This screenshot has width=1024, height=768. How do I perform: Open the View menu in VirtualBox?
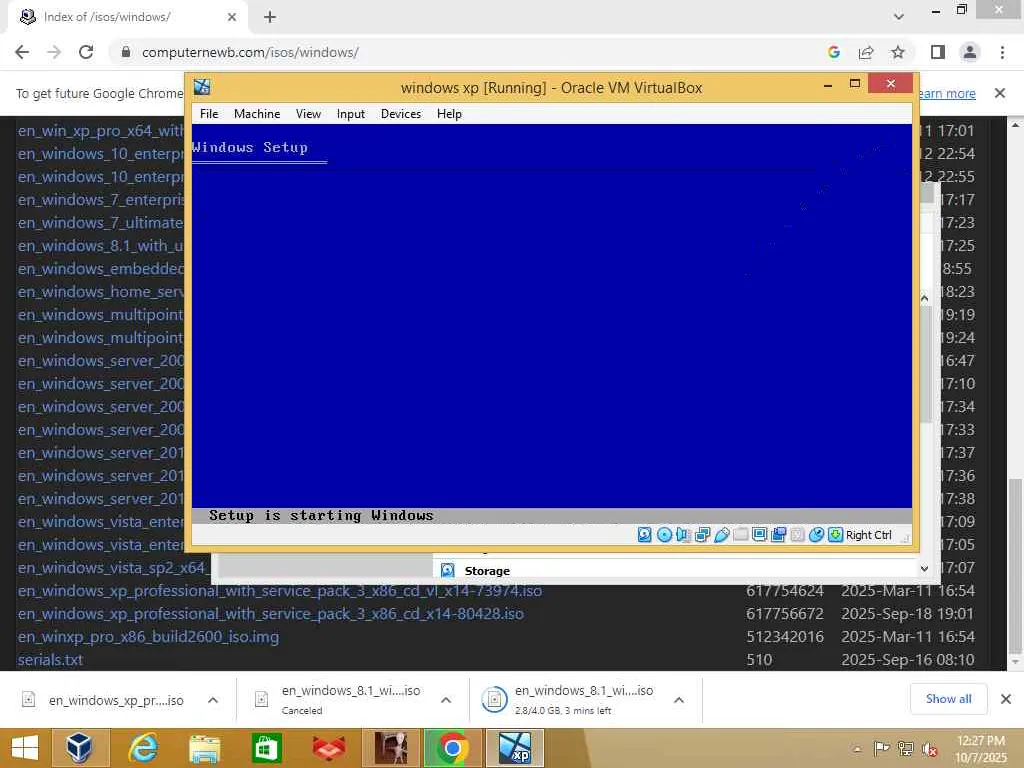point(308,114)
